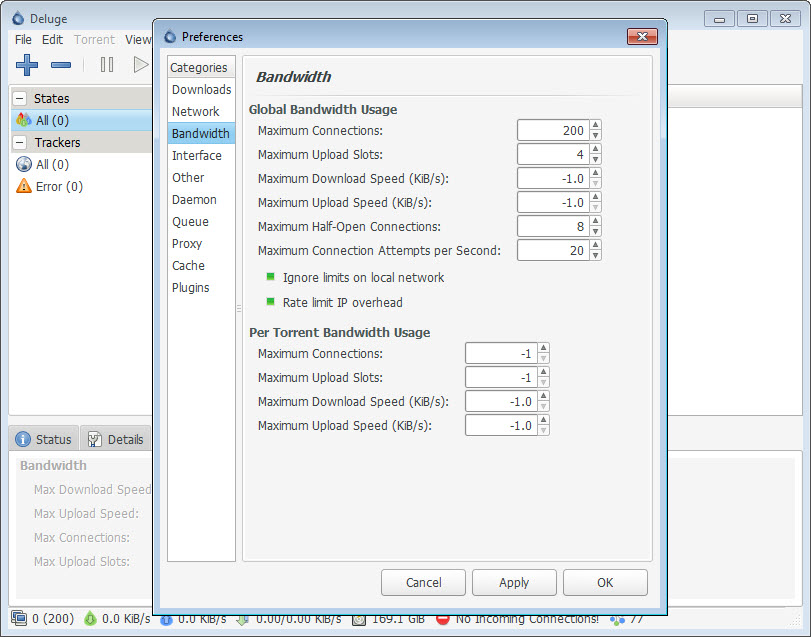The width and height of the screenshot is (811, 637).
Task: Click Maximum Connection Attempts per Second field
Action: [553, 250]
